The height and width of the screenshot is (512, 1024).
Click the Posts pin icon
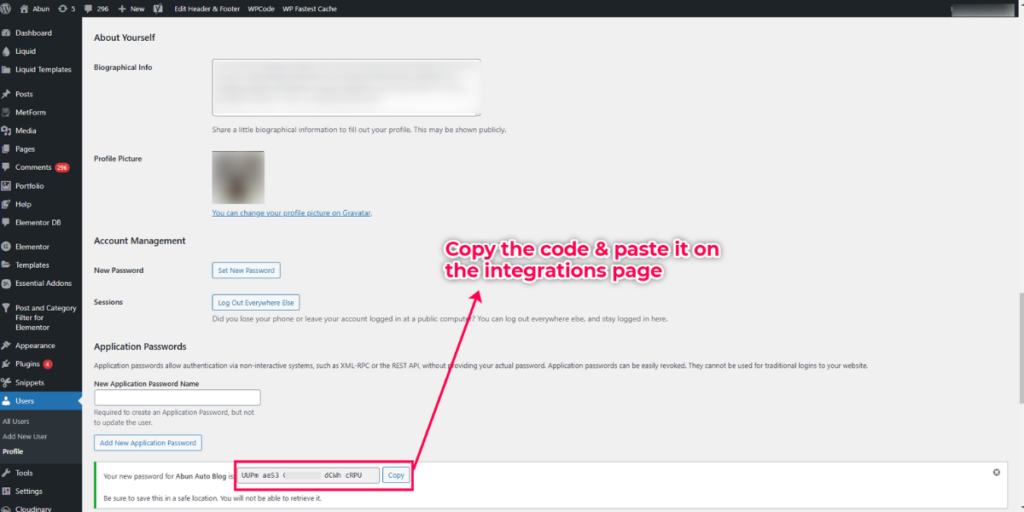tap(6, 94)
